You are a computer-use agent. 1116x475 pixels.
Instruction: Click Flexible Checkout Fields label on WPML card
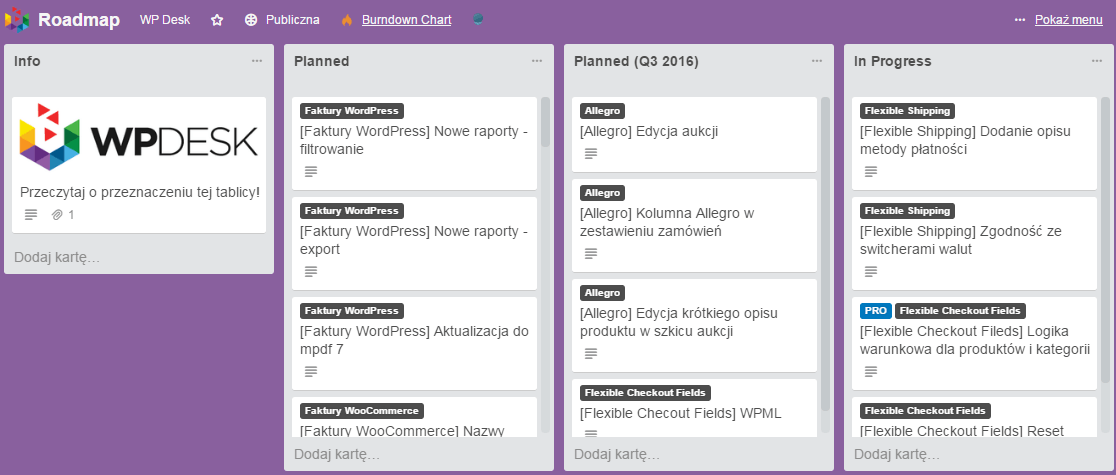645,392
